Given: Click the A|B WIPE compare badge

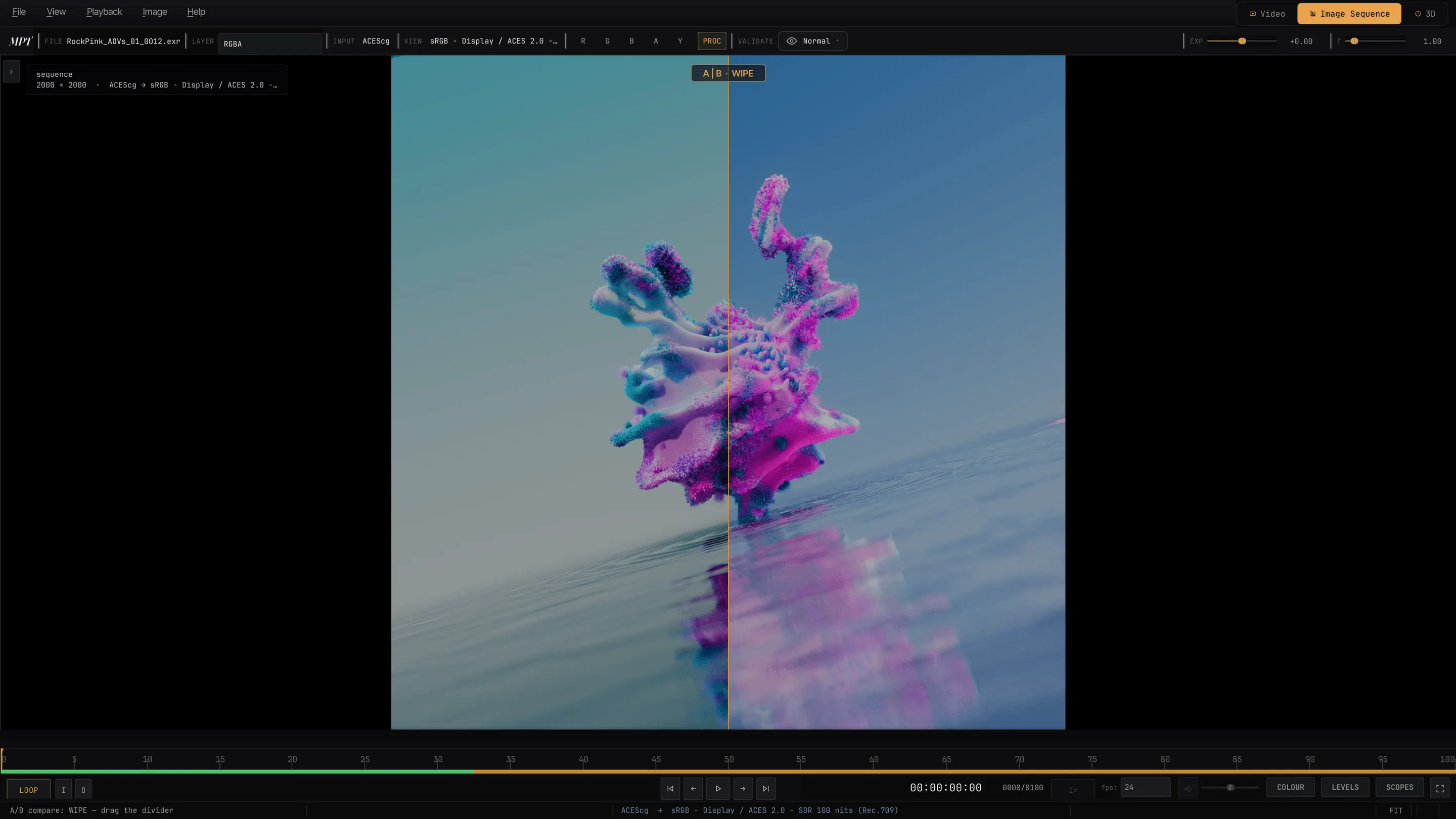Looking at the screenshot, I should click(728, 73).
